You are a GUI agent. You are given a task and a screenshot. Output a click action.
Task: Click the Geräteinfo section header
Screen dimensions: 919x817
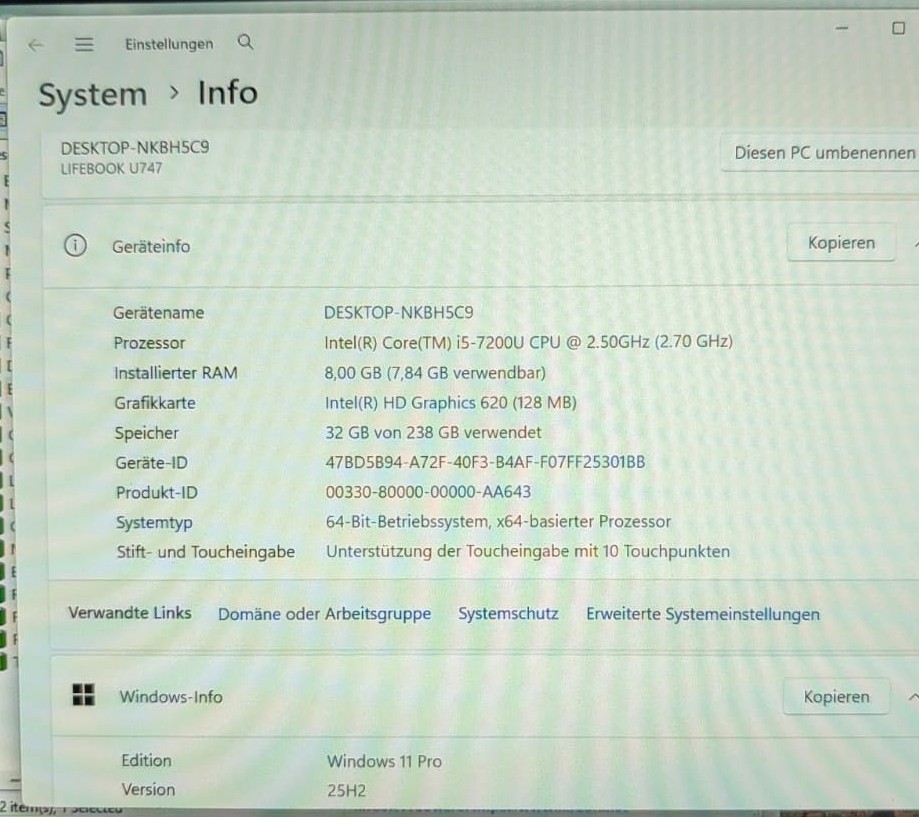tap(481, 245)
